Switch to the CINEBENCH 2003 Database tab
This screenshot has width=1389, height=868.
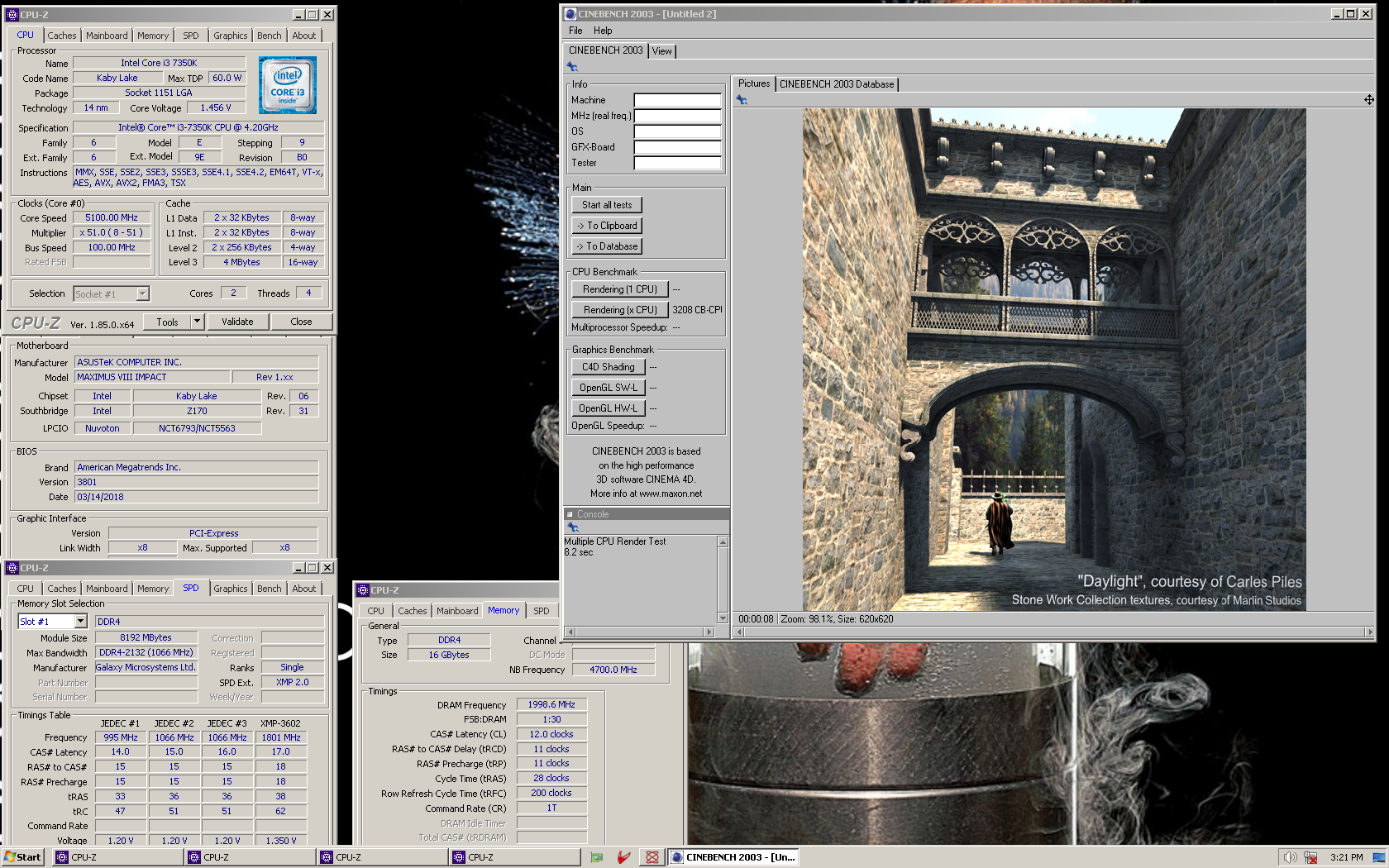pyautogui.click(x=837, y=84)
